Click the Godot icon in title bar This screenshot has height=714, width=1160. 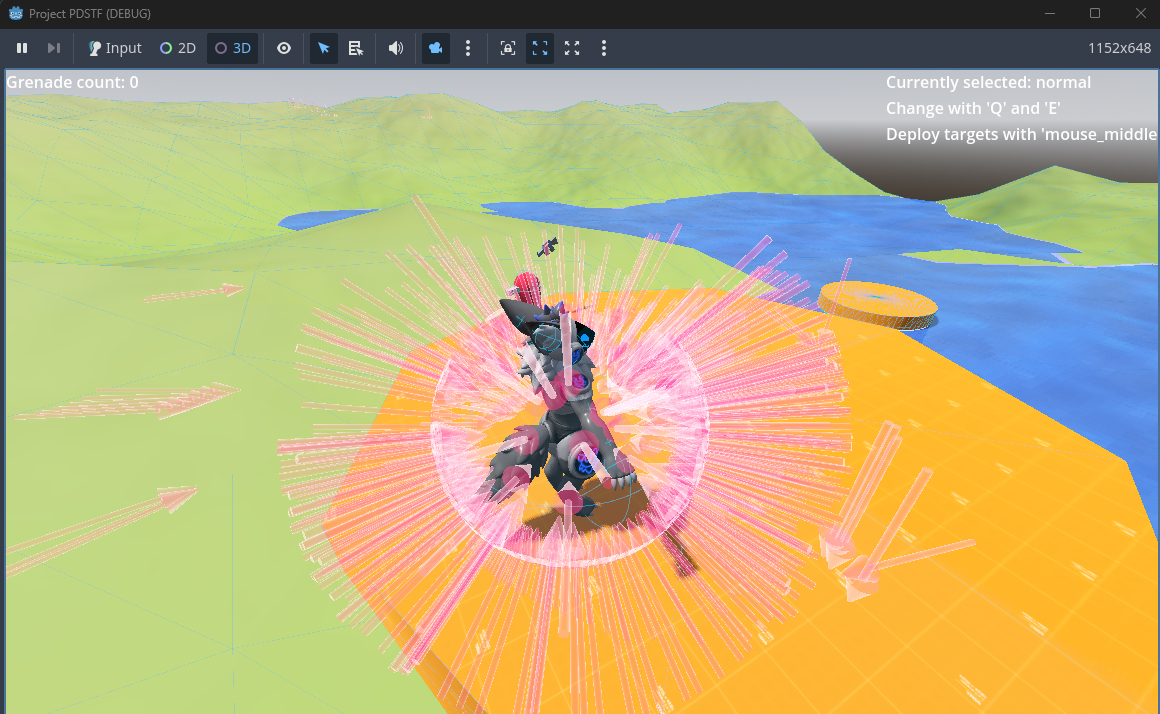[x=16, y=14]
